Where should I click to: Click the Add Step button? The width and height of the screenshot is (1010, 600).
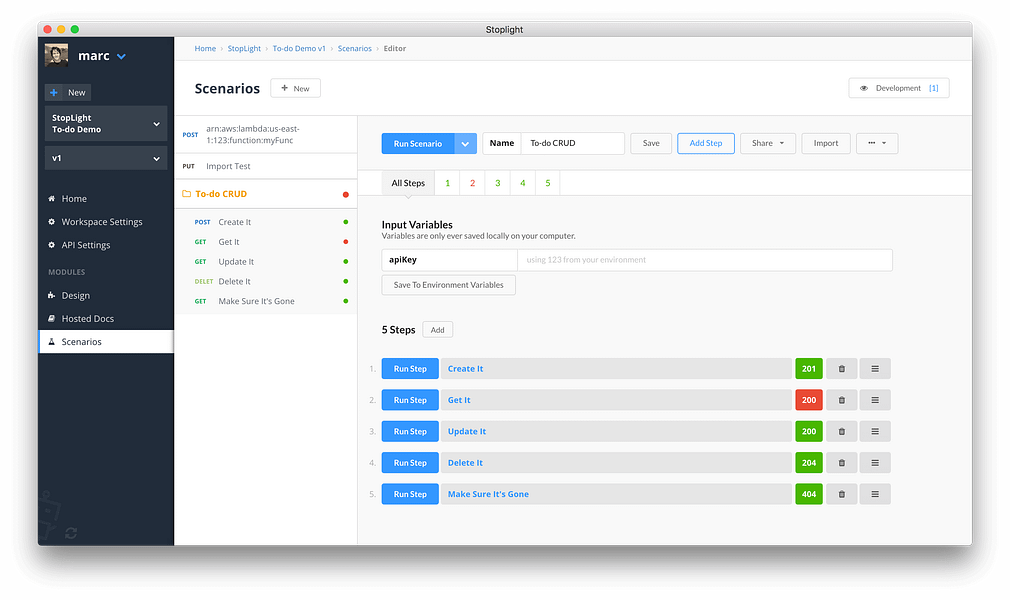click(706, 143)
